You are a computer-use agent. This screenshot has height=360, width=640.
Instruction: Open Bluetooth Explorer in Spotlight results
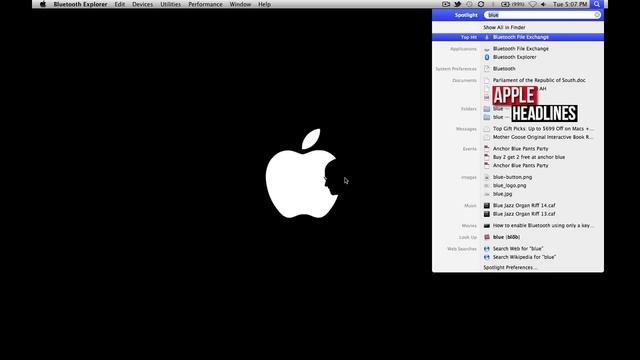click(x=514, y=57)
